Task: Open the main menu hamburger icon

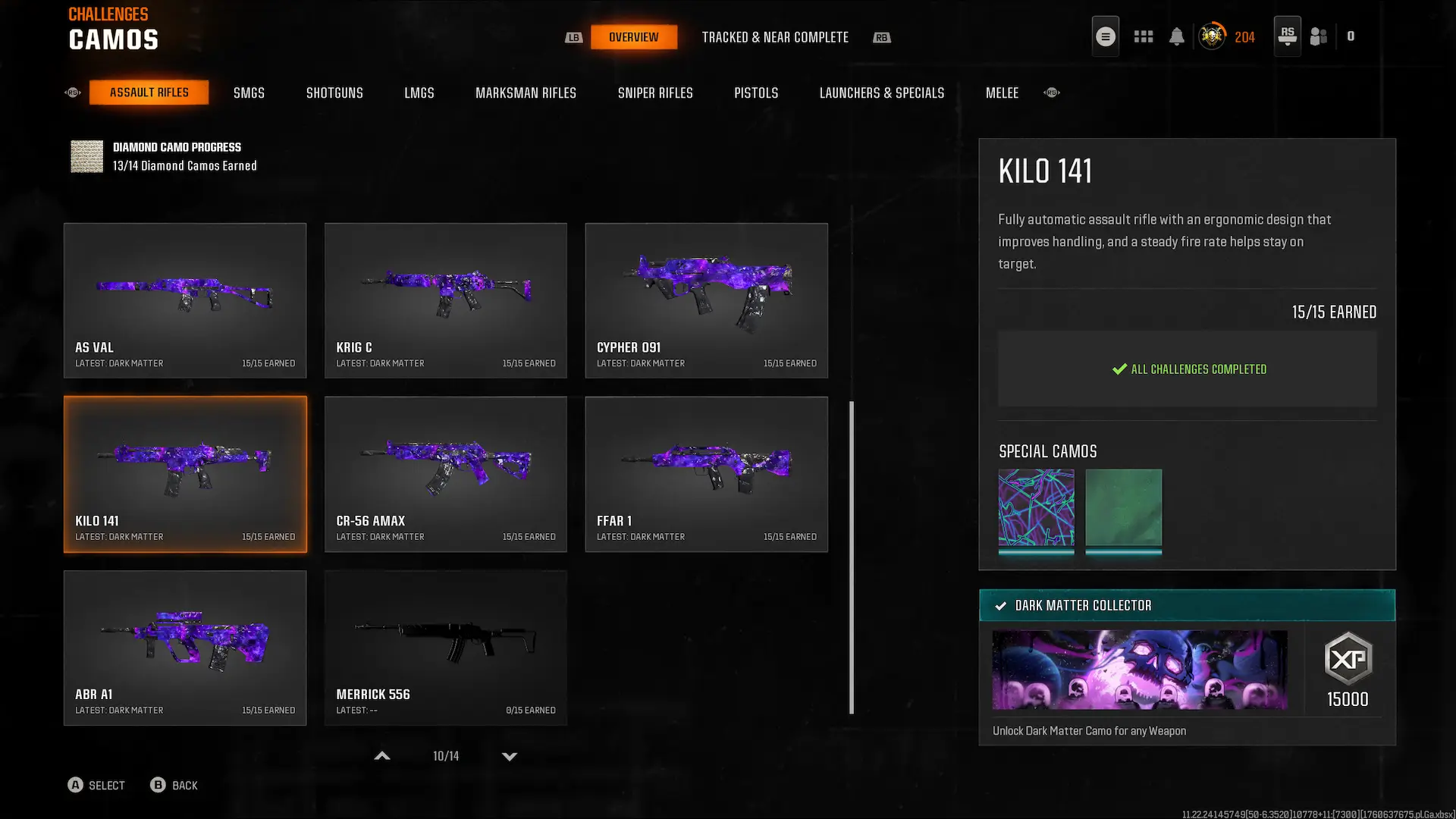Action: coord(1105,36)
